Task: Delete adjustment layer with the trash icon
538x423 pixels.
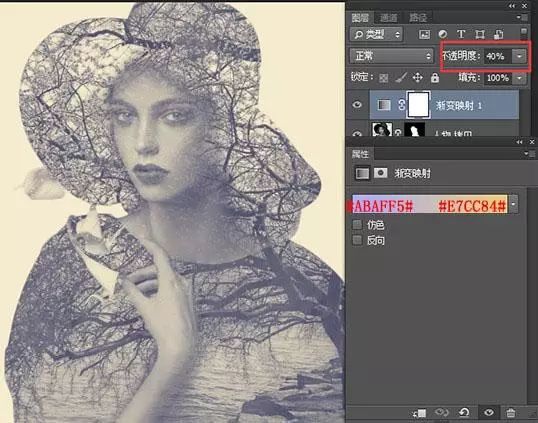Action: (511, 412)
